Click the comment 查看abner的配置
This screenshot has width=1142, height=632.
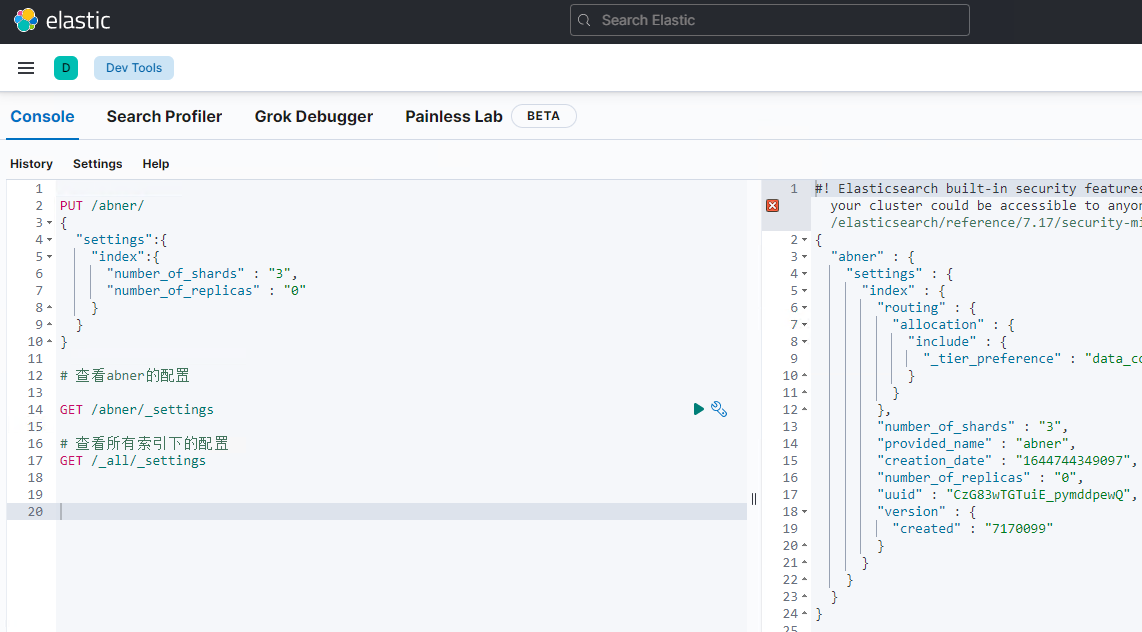pos(125,376)
